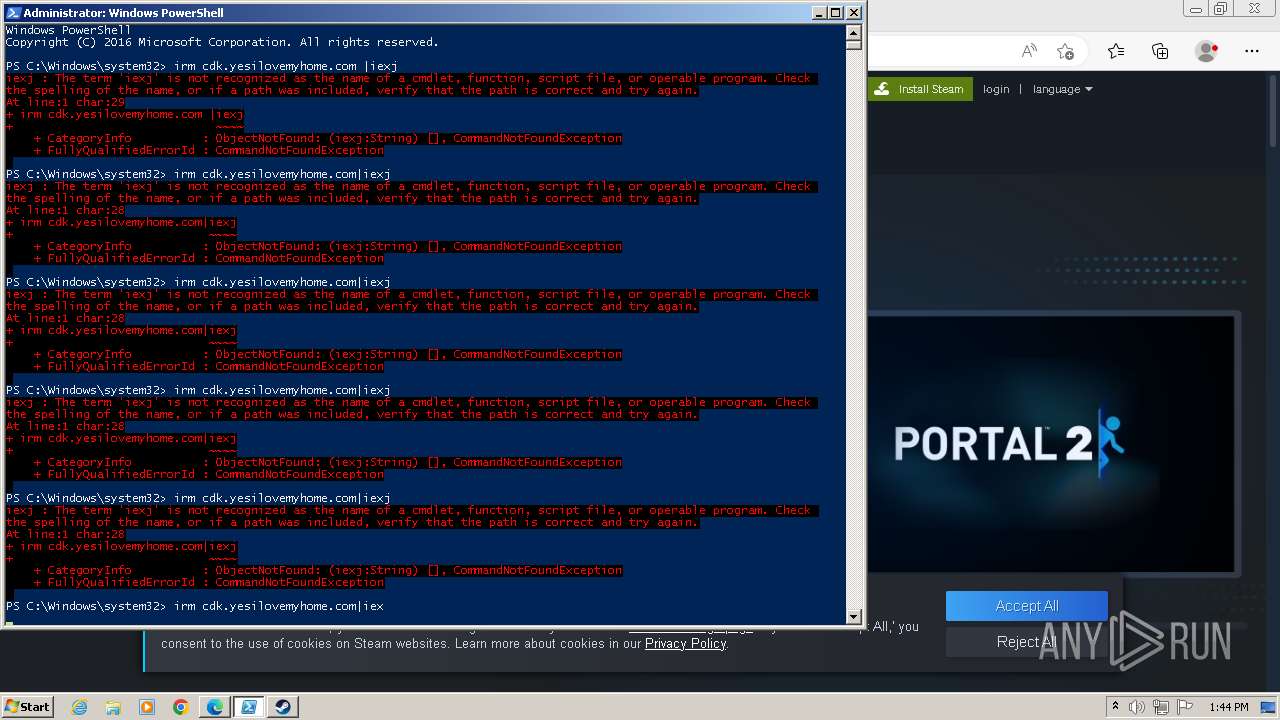Viewport: 1280px width, 720px height.
Task: Minimize the PowerShell window
Action: (x=819, y=13)
